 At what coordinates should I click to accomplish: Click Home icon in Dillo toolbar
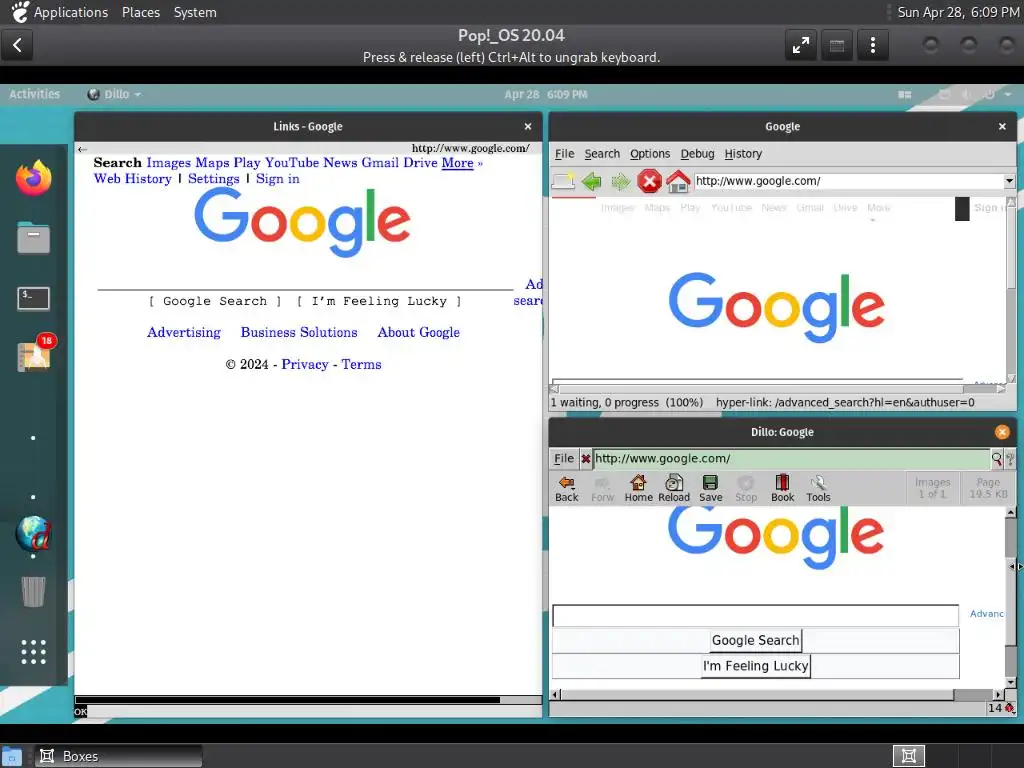pyautogui.click(x=638, y=488)
